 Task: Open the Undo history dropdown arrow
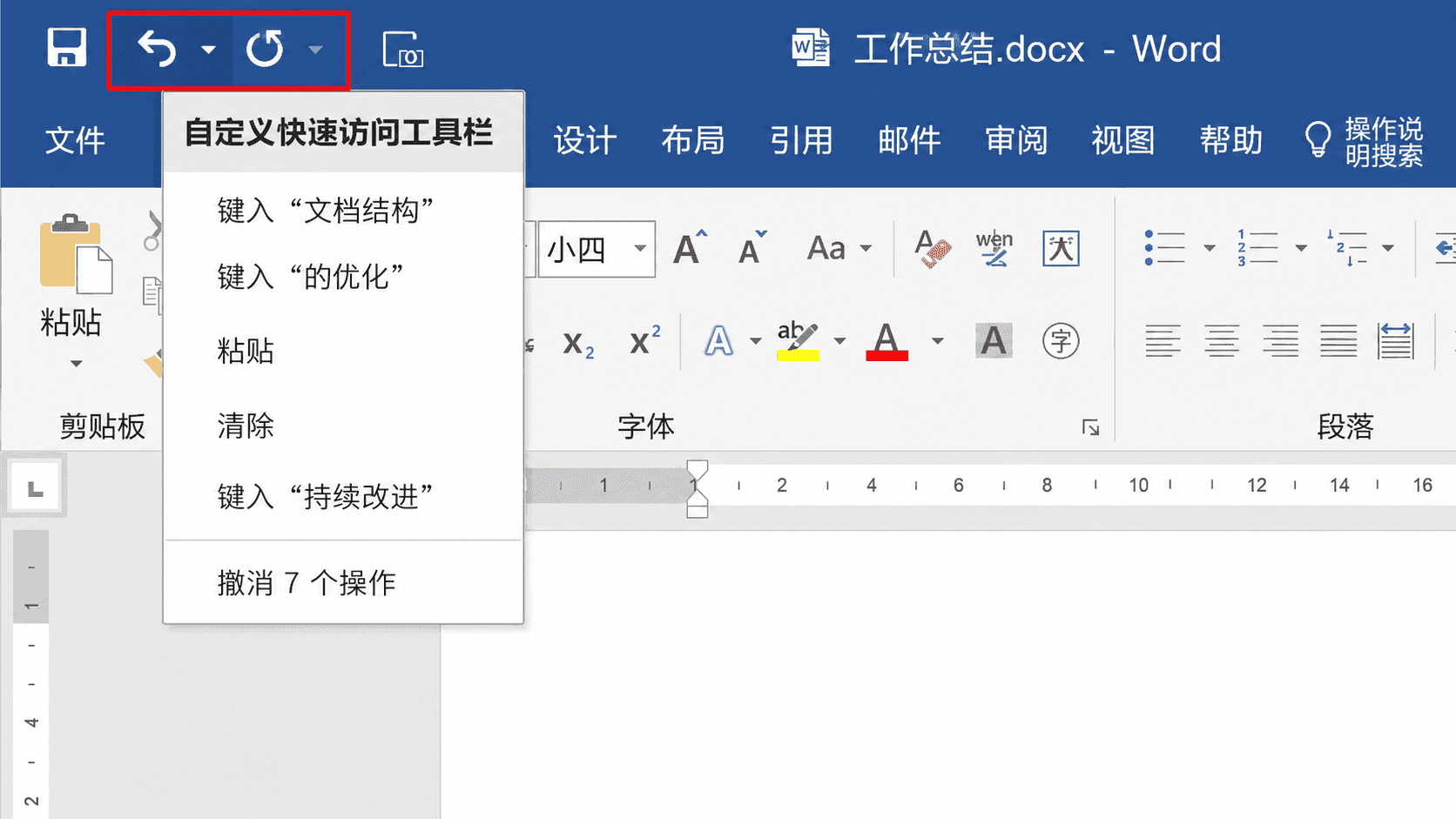[x=208, y=50]
